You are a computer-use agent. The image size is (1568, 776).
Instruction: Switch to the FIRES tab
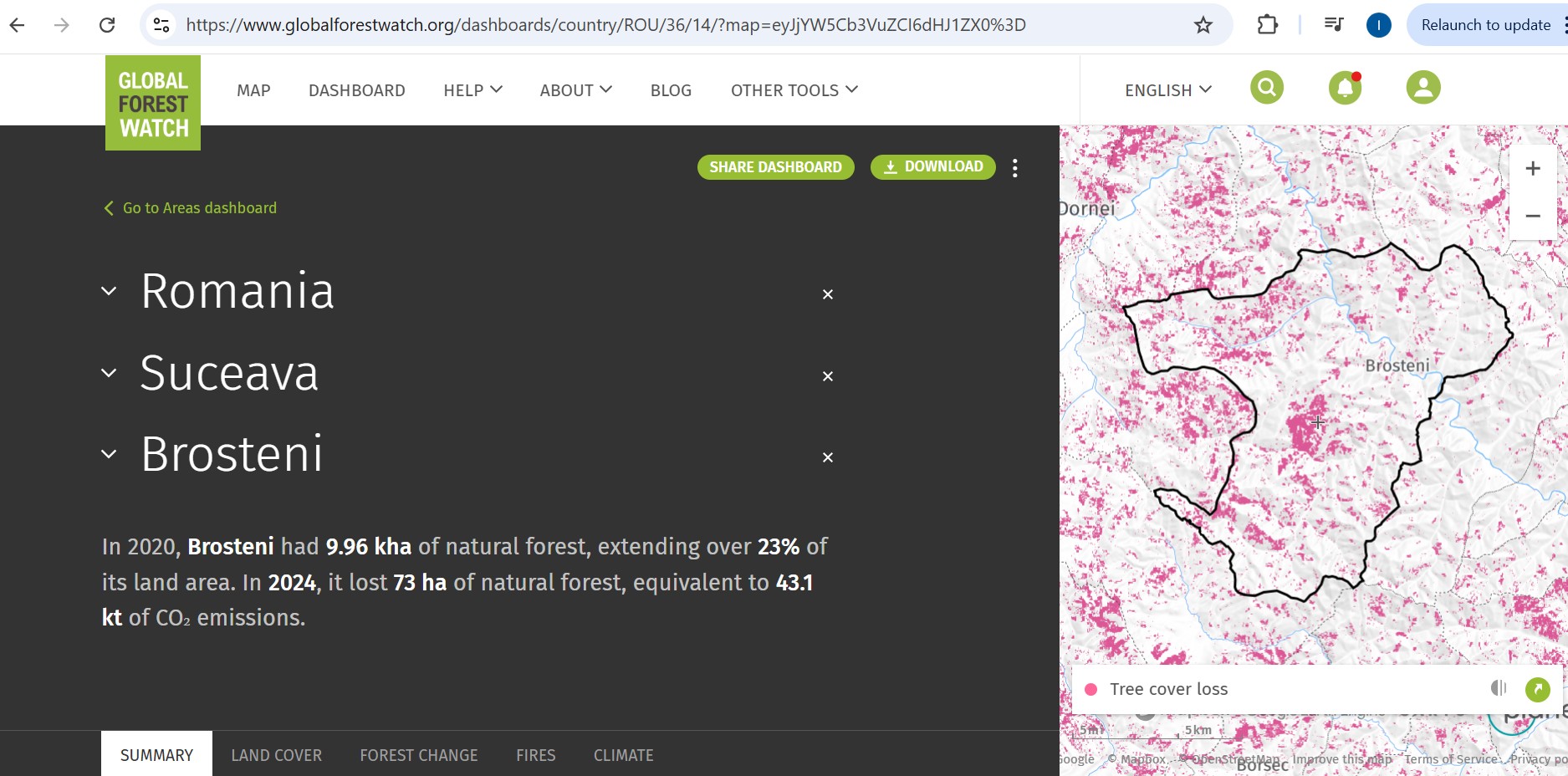coord(536,755)
